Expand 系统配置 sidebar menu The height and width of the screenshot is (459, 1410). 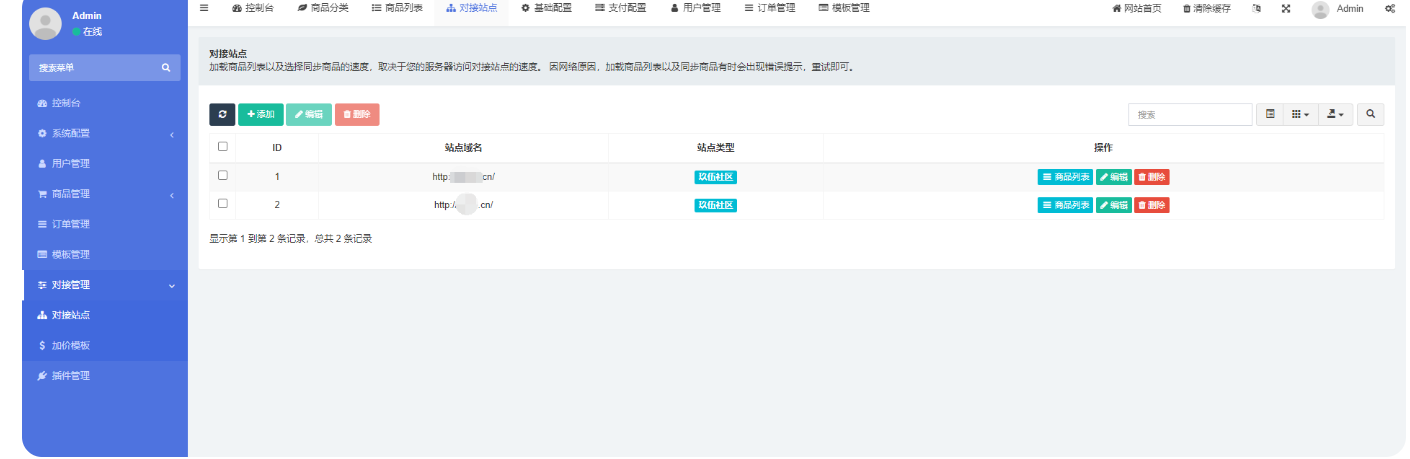click(x=105, y=133)
